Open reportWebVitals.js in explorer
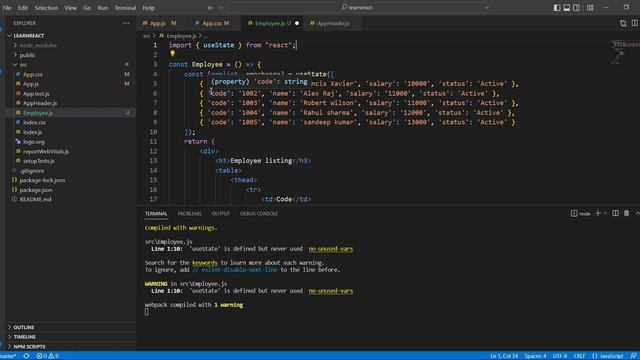 (46, 151)
